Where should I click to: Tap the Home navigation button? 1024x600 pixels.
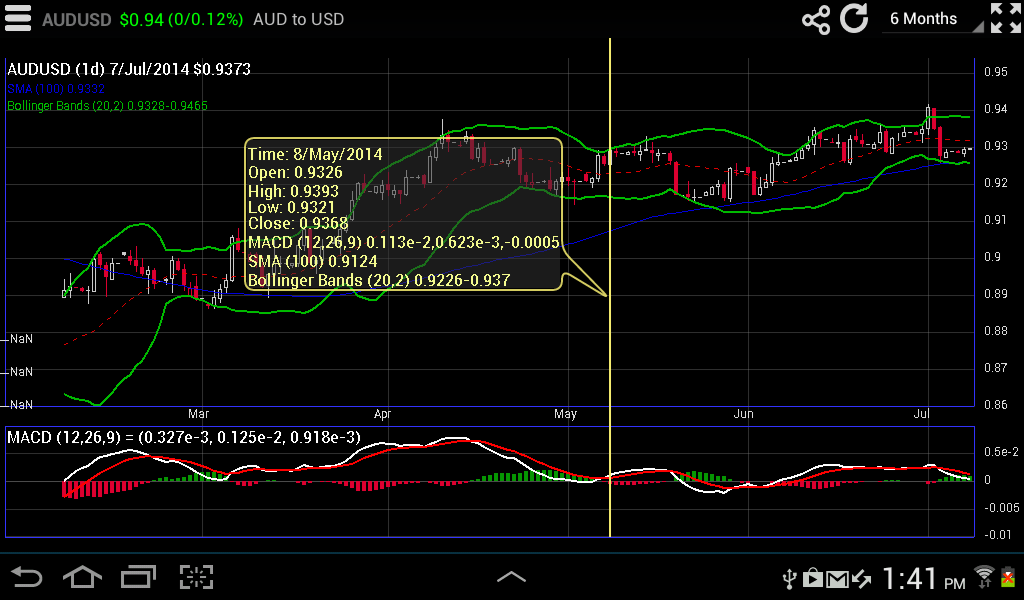pos(82,577)
